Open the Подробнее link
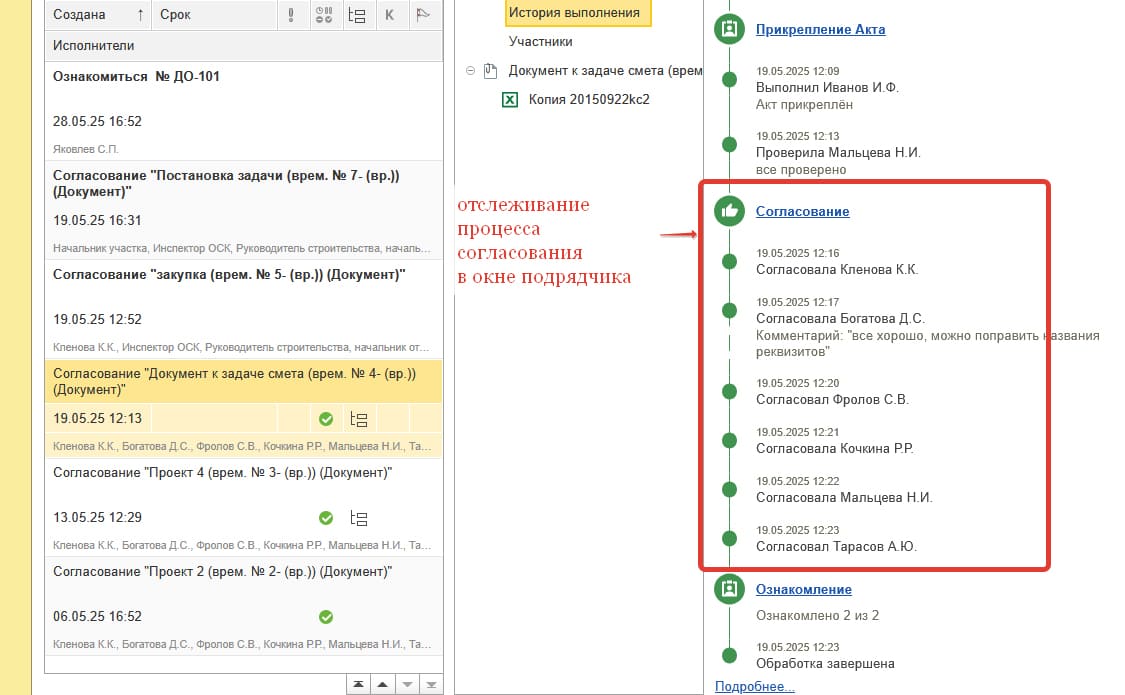The height and width of the screenshot is (695, 1125). [x=754, y=686]
